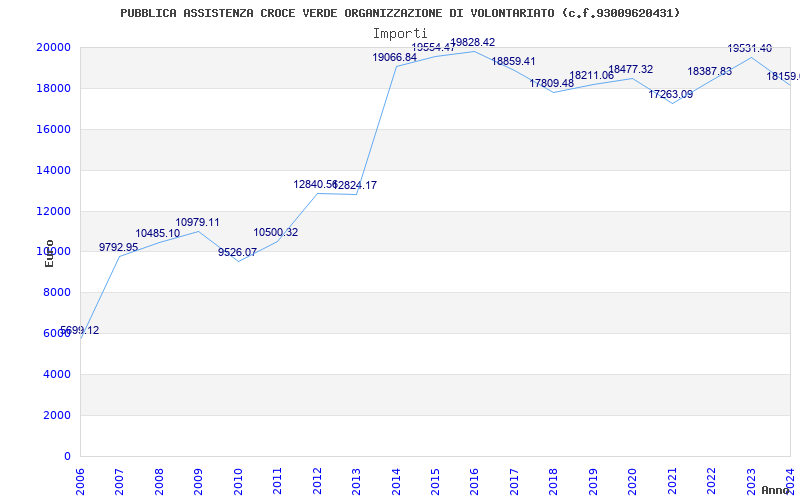Screen dimensions: 800x500
Task: Click data label 12824.17
Action: 356,186
